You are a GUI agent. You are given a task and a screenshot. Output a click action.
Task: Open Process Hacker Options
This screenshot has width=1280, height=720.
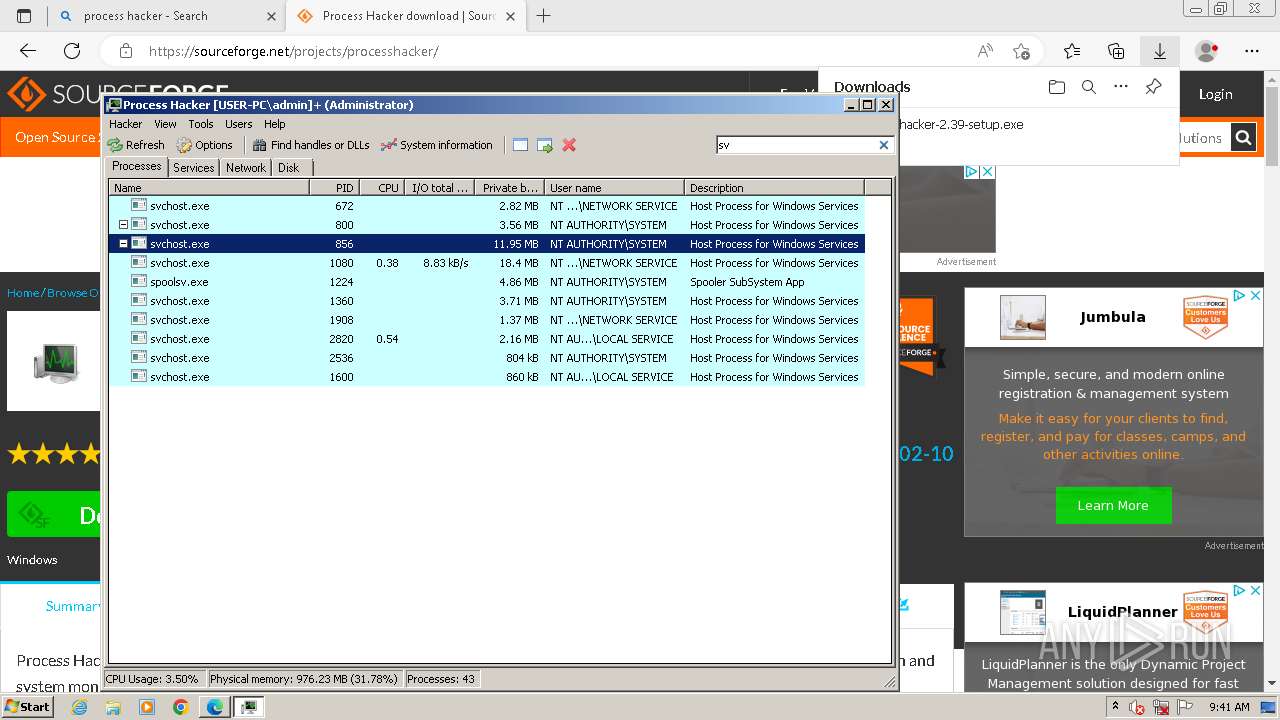coord(204,145)
